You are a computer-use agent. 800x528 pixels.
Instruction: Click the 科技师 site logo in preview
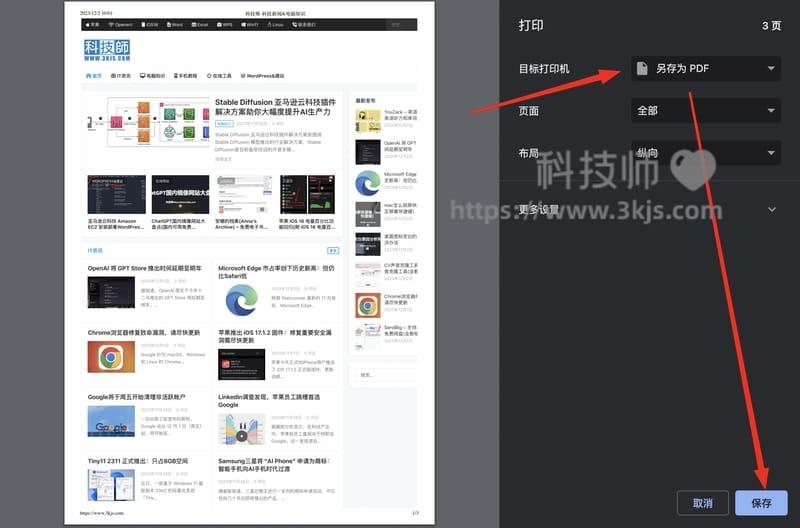click(x=107, y=50)
